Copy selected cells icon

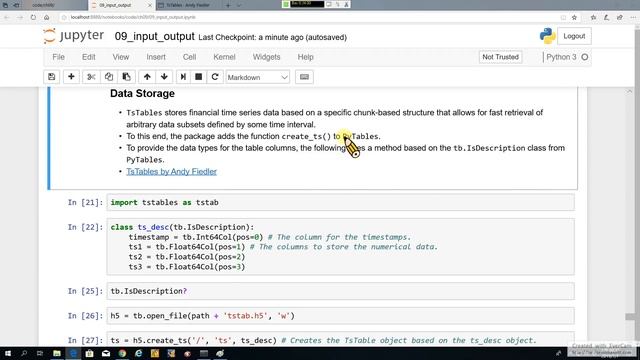tap(109, 77)
